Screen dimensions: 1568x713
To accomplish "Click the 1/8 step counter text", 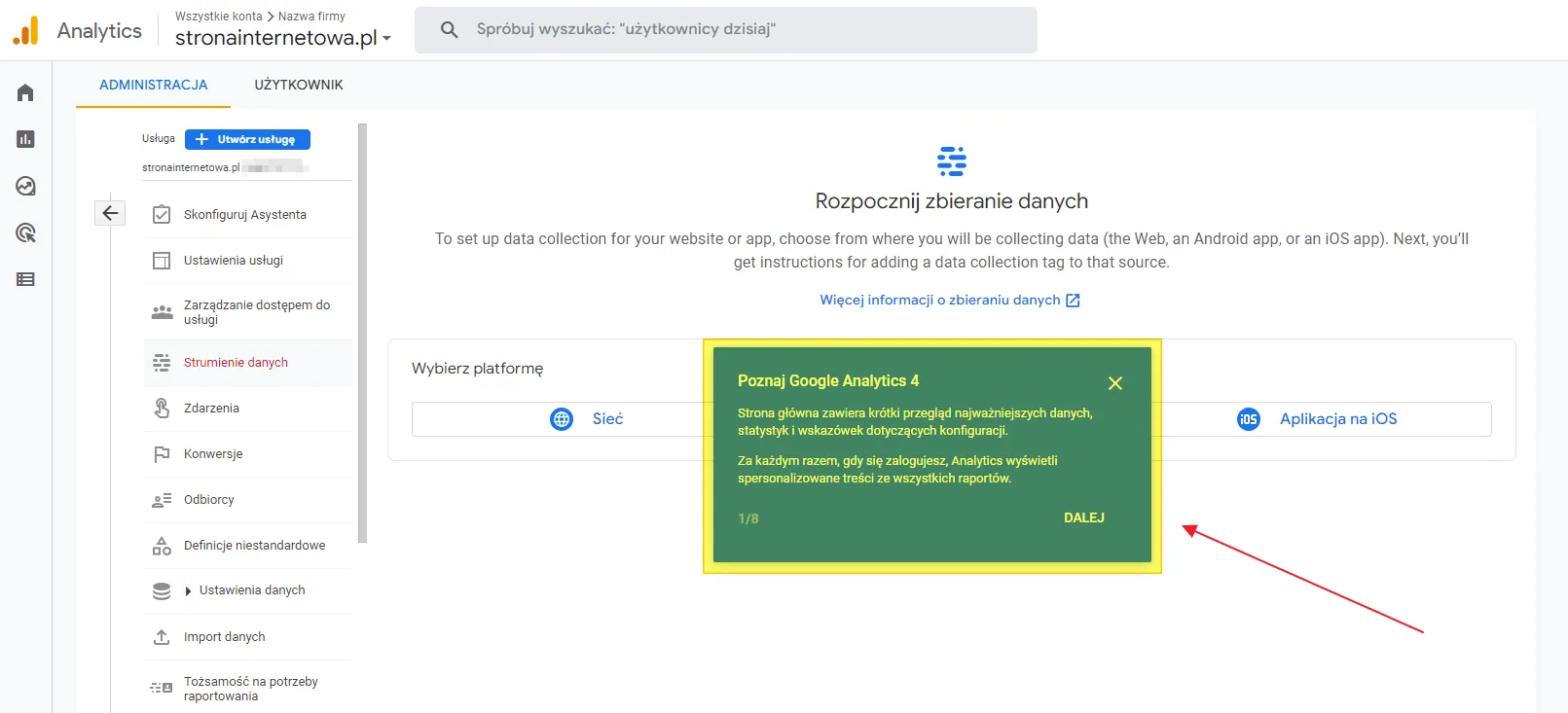I will coord(748,518).
